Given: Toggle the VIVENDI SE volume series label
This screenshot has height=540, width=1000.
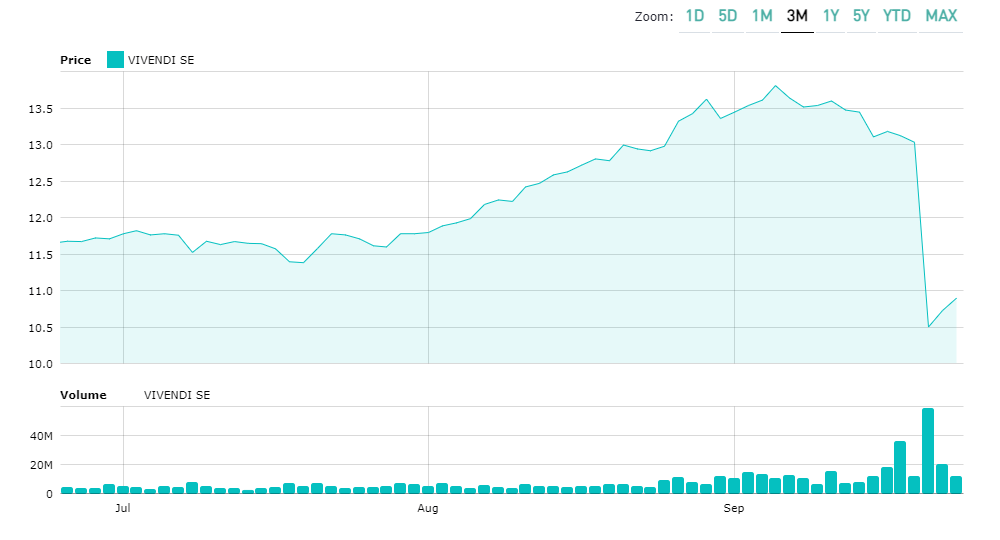Looking at the screenshot, I should pos(177,395).
